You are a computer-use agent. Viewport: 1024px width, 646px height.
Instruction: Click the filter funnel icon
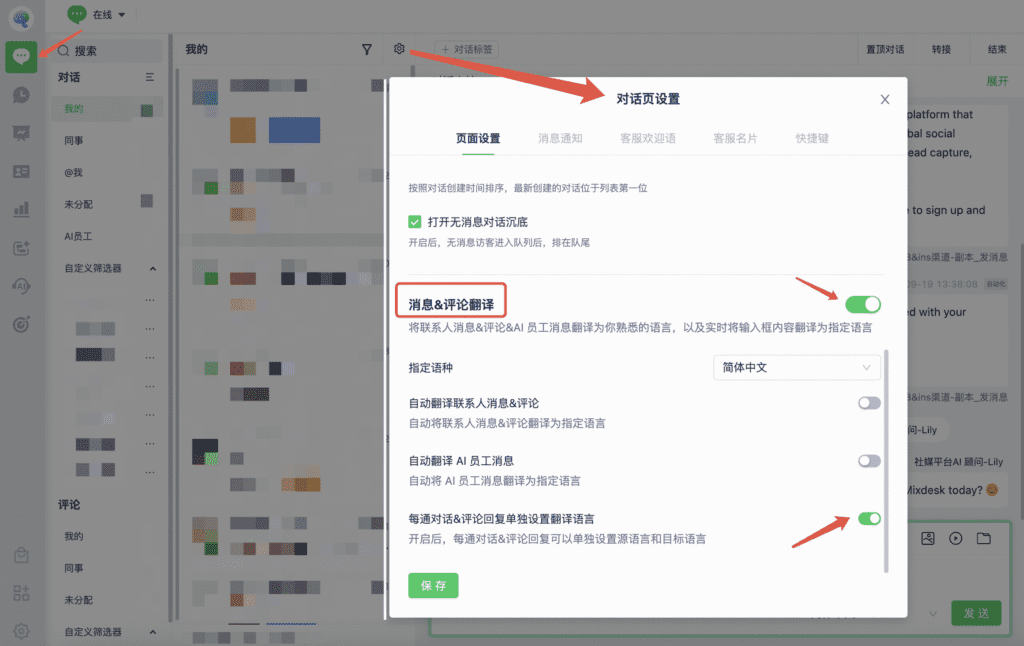(367, 49)
